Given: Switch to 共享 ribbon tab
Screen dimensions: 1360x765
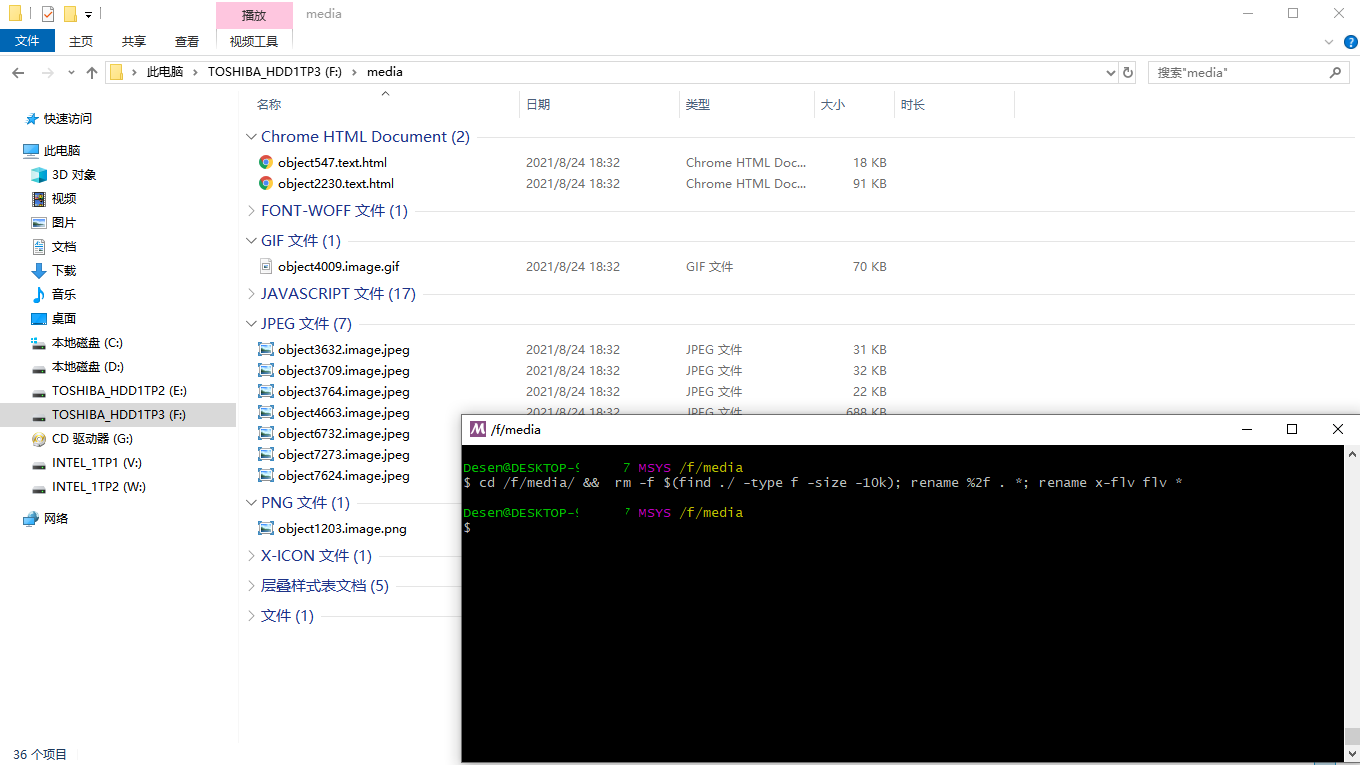Looking at the screenshot, I should tap(134, 41).
